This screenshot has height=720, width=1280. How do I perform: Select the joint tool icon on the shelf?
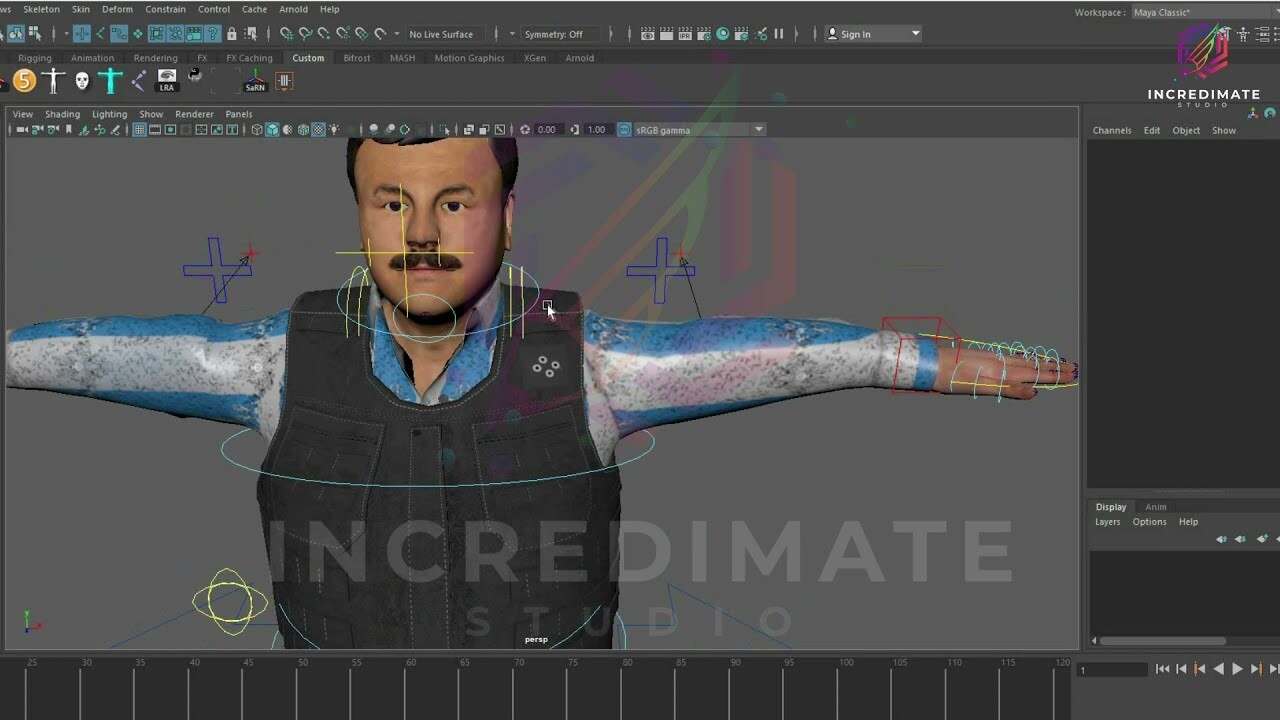(x=139, y=80)
